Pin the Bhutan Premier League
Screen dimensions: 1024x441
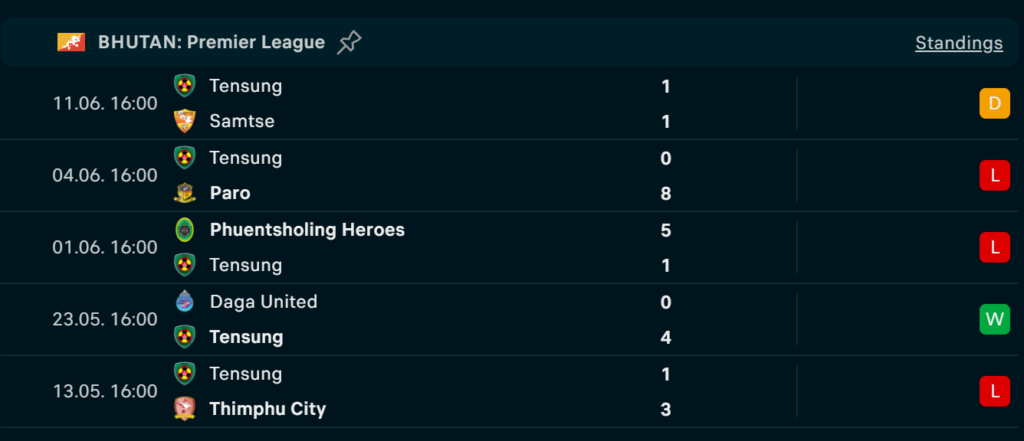(x=349, y=42)
